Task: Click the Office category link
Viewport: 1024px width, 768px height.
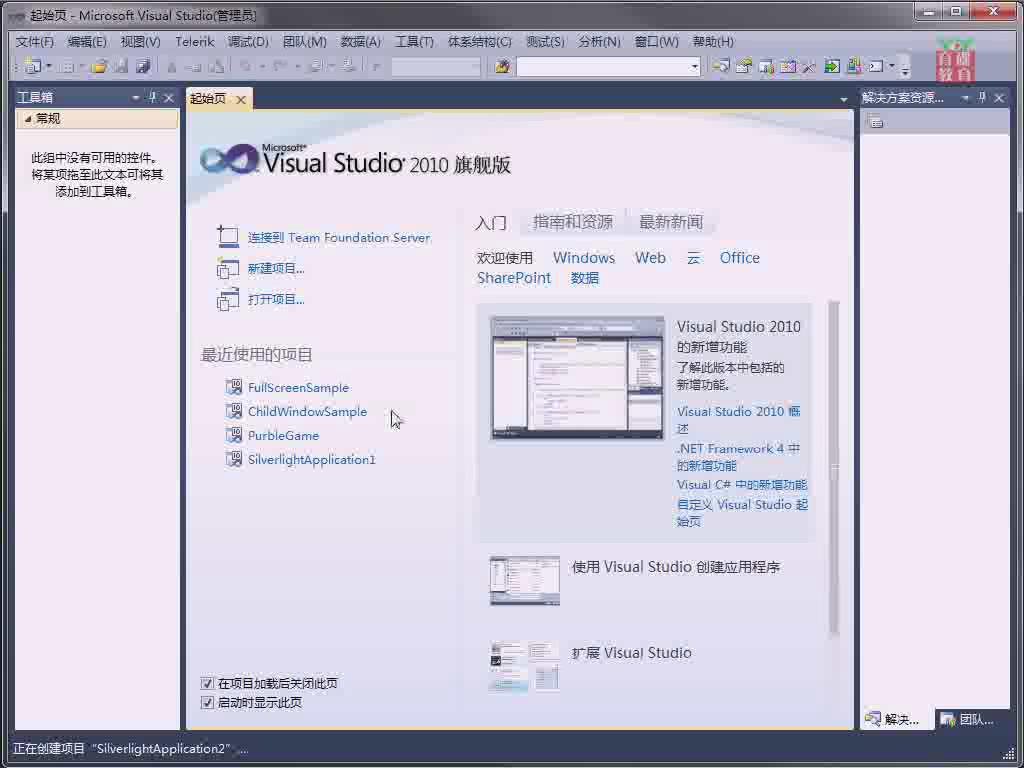Action: (x=739, y=258)
